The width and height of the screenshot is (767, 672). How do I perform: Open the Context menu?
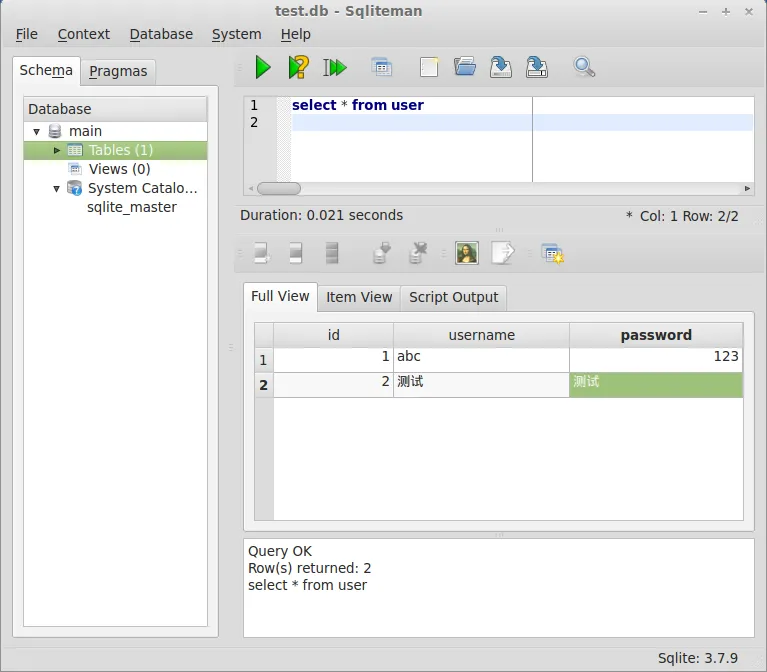(84, 34)
